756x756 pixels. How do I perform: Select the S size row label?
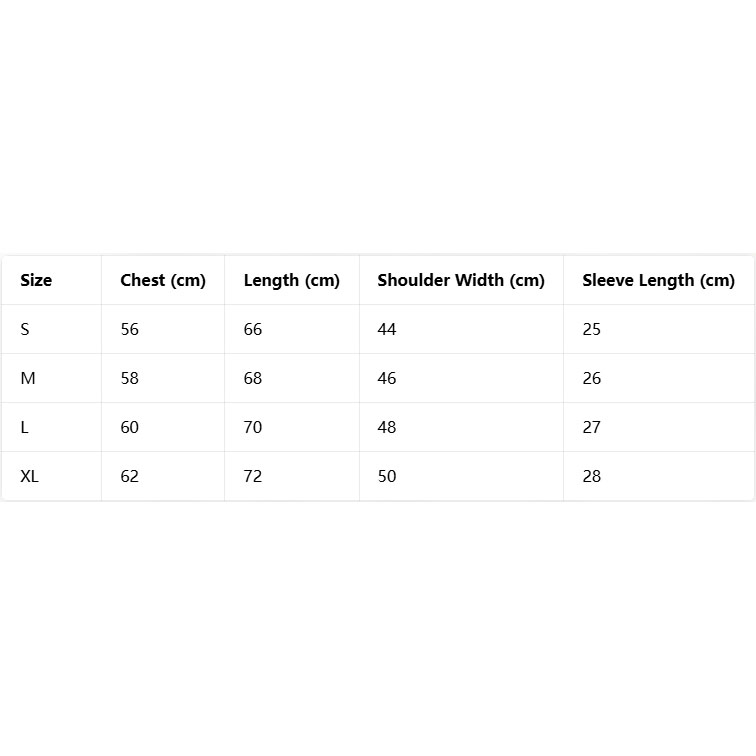point(25,329)
